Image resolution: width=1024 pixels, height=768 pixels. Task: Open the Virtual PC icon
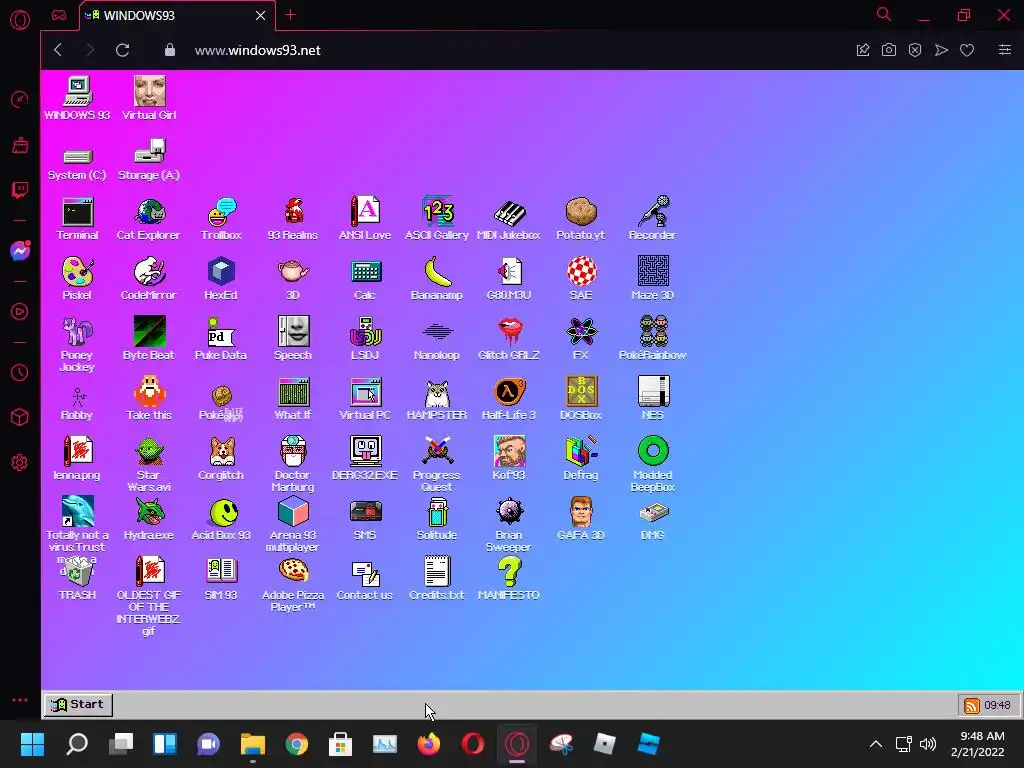[x=364, y=399]
